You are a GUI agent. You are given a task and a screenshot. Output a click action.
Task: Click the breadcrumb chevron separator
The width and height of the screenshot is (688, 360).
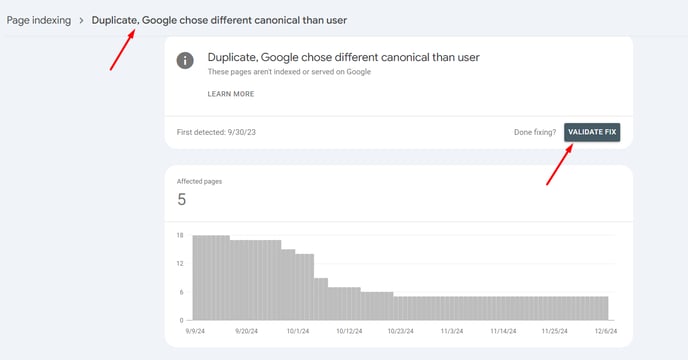point(81,20)
